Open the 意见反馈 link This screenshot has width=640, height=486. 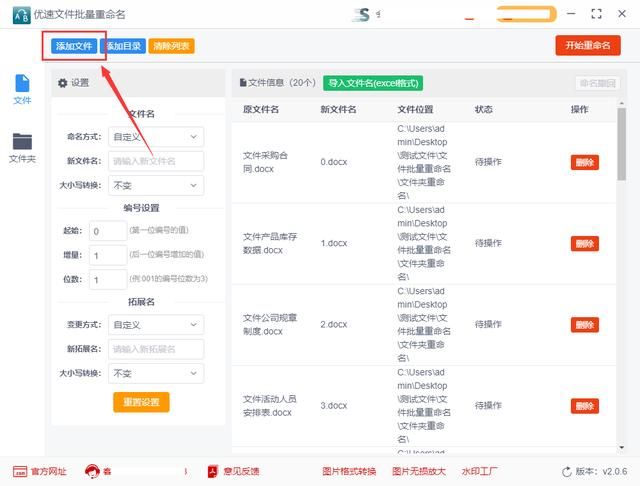241,472
